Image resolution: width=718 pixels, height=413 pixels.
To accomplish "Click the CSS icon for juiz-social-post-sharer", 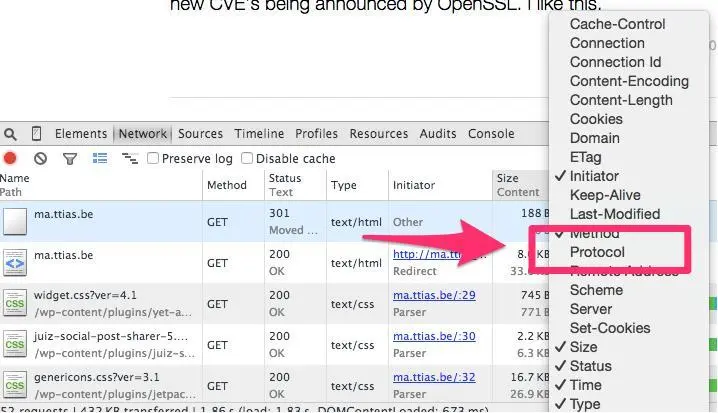I will pyautogui.click(x=15, y=345).
